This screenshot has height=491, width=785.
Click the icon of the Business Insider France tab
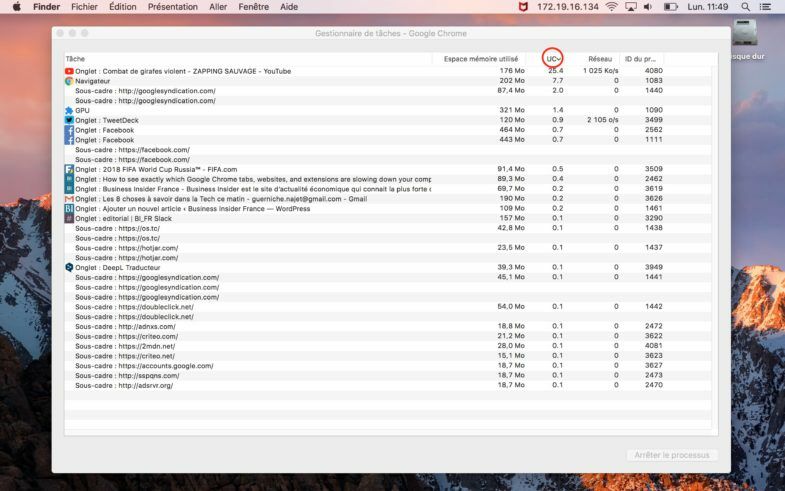69,189
